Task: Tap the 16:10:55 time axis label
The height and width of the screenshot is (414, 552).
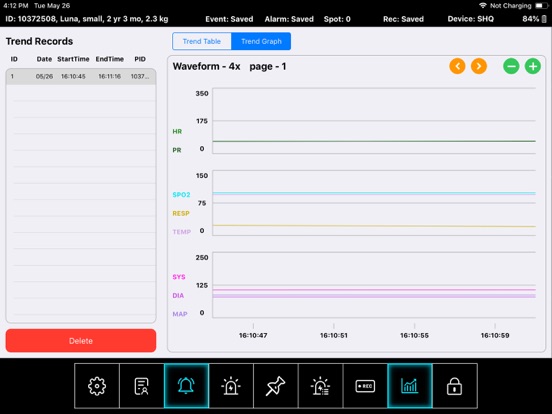Action: coord(414,335)
